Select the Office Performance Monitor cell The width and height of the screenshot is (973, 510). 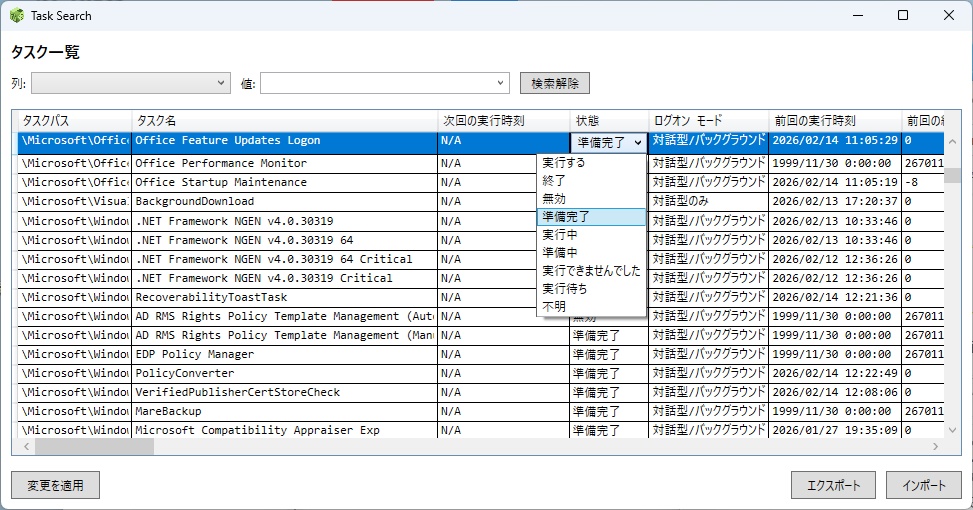pos(284,163)
